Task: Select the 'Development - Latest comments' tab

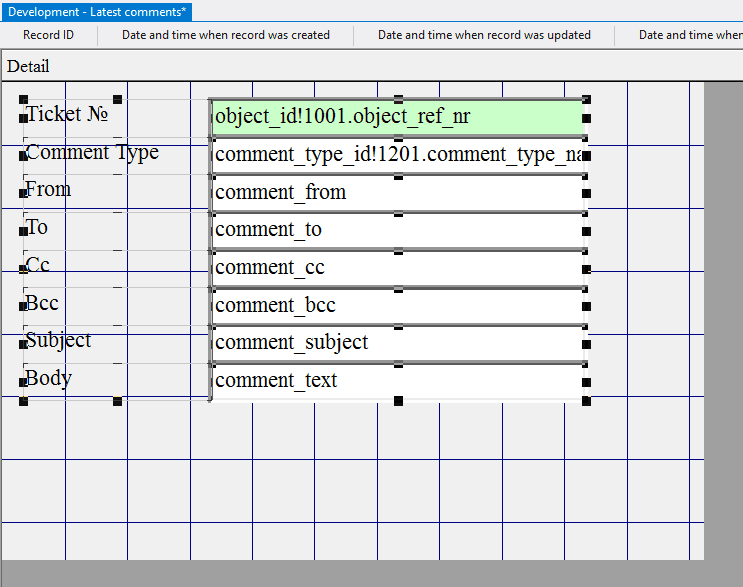Action: (97, 12)
